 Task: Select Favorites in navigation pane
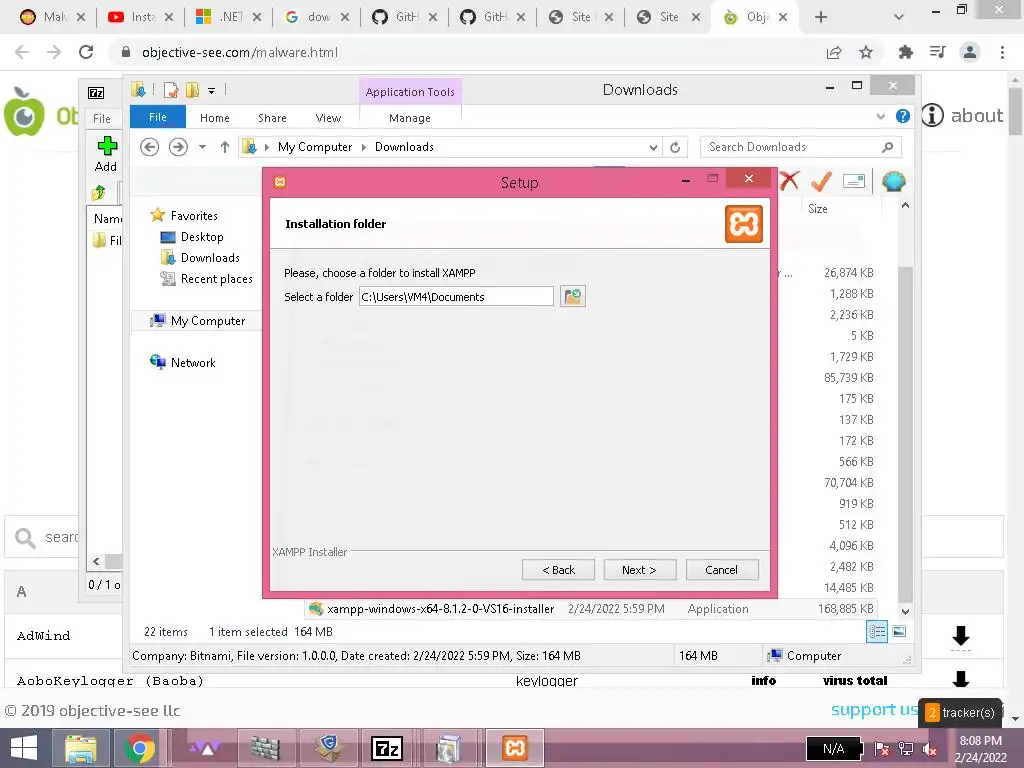click(193, 216)
